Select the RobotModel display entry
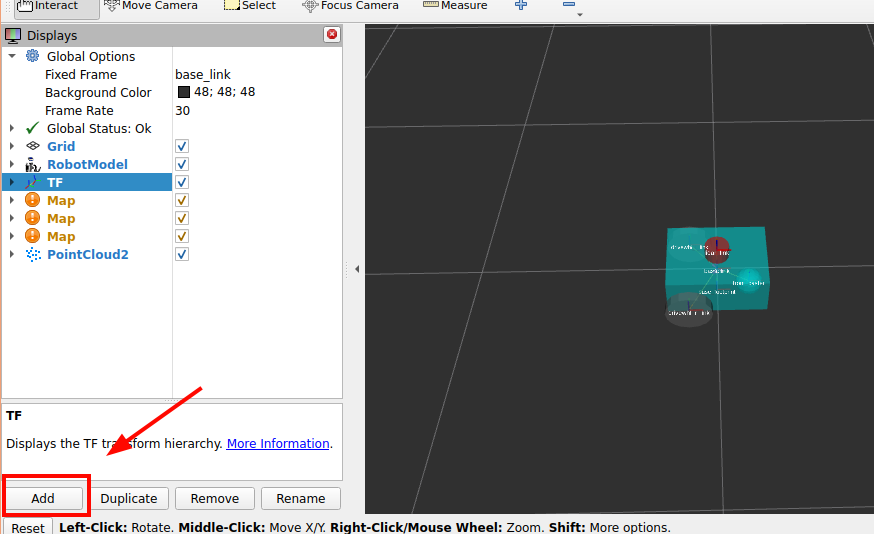The width and height of the screenshot is (874, 534). (x=87, y=164)
